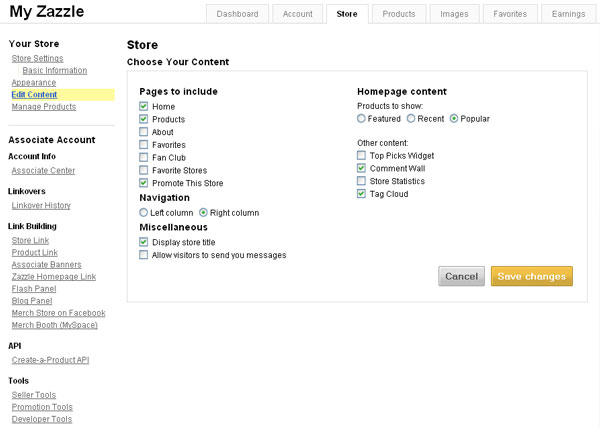Uncheck the Home page checkbox
The width and height of the screenshot is (600, 427).
[x=143, y=106]
